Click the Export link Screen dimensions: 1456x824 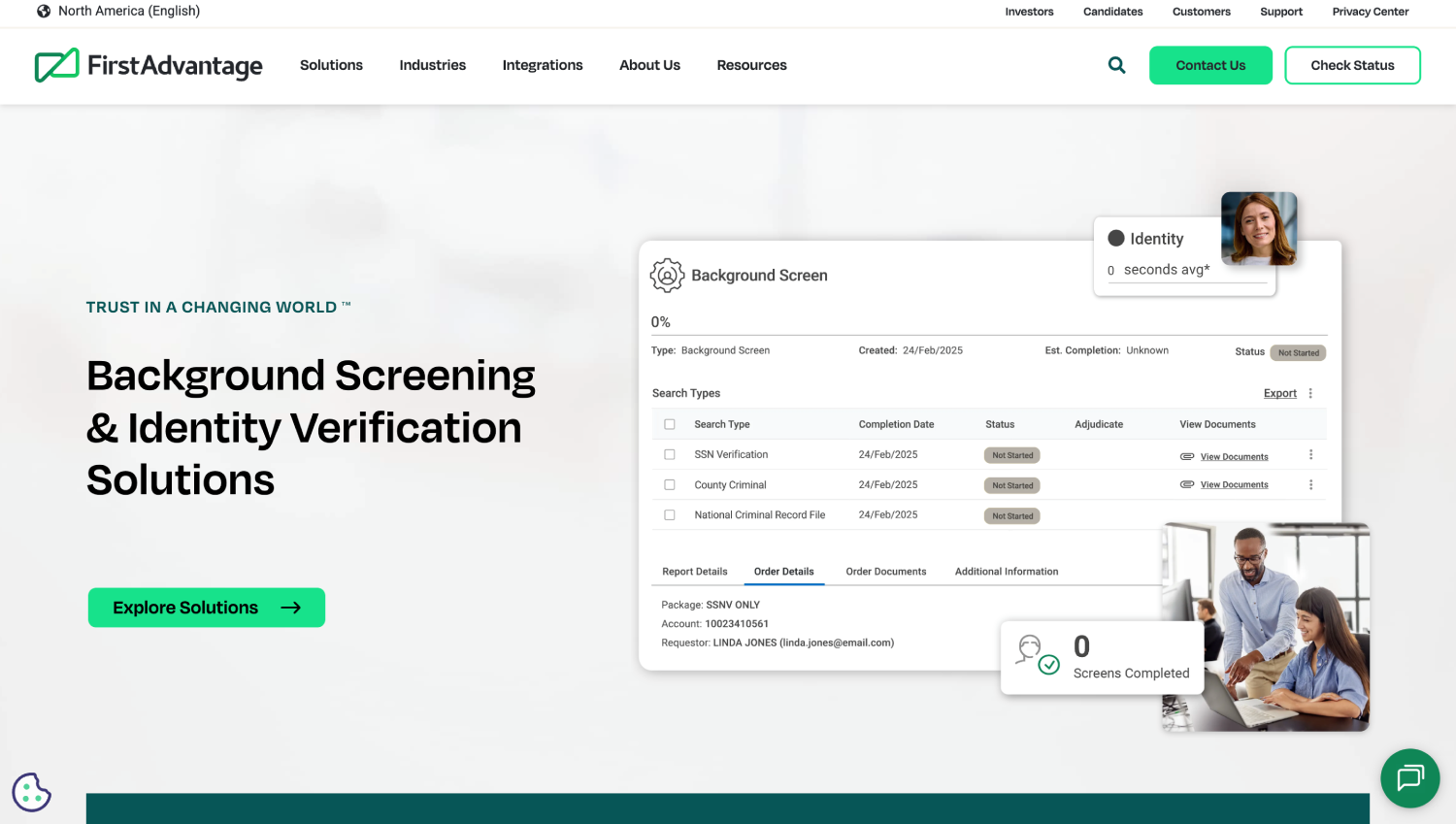1280,393
